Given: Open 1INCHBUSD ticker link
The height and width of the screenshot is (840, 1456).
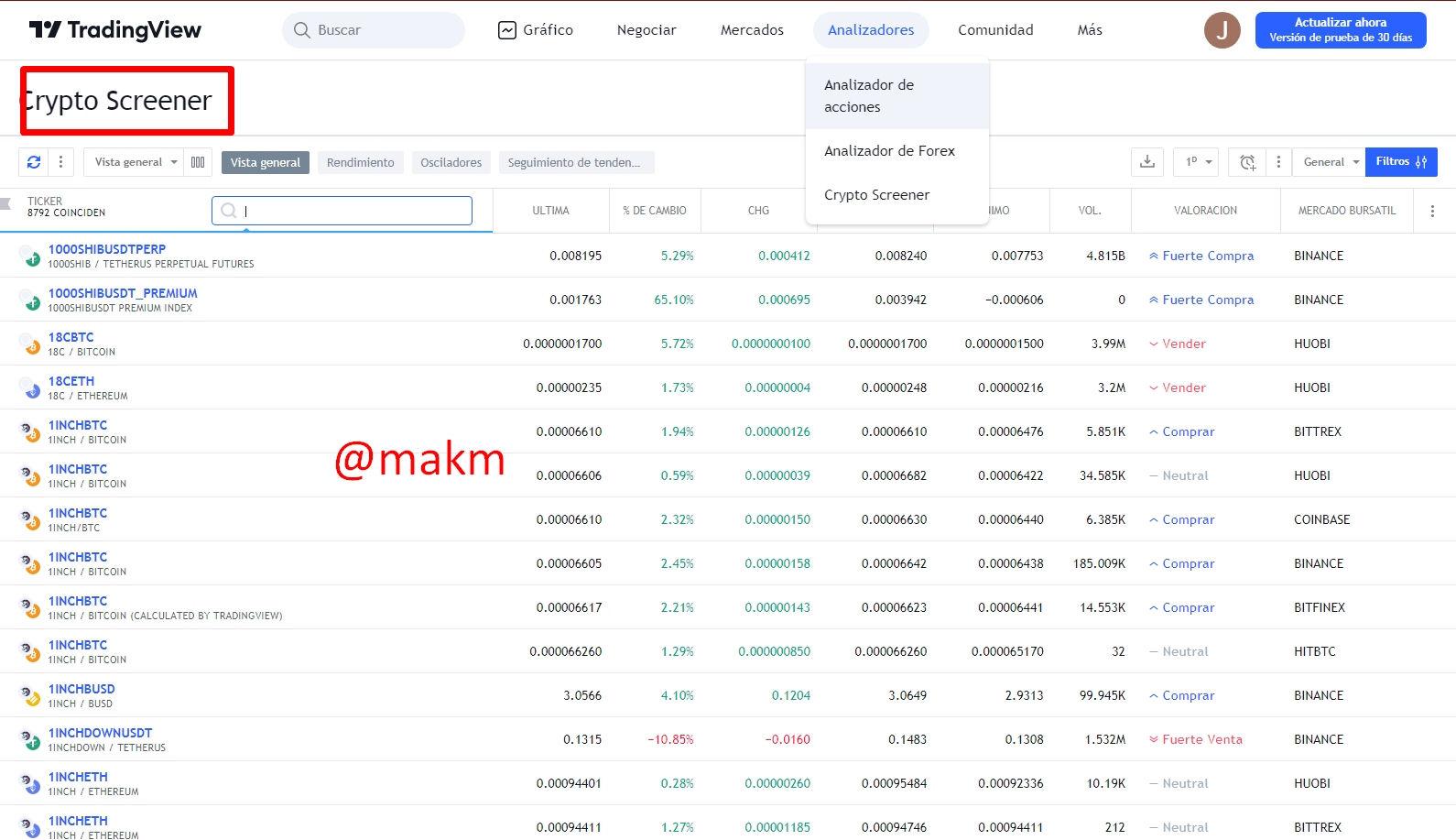Looking at the screenshot, I should click(x=81, y=689).
